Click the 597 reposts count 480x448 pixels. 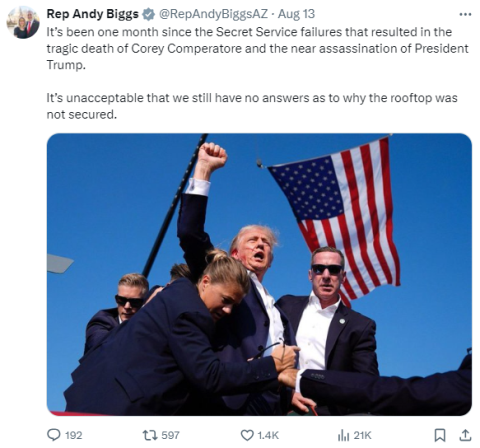pos(170,435)
